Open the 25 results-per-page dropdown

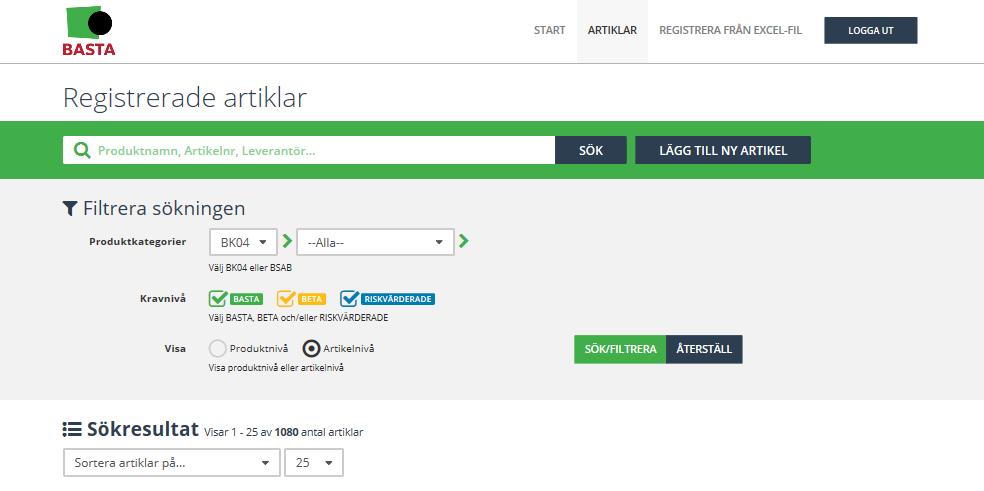click(314, 463)
